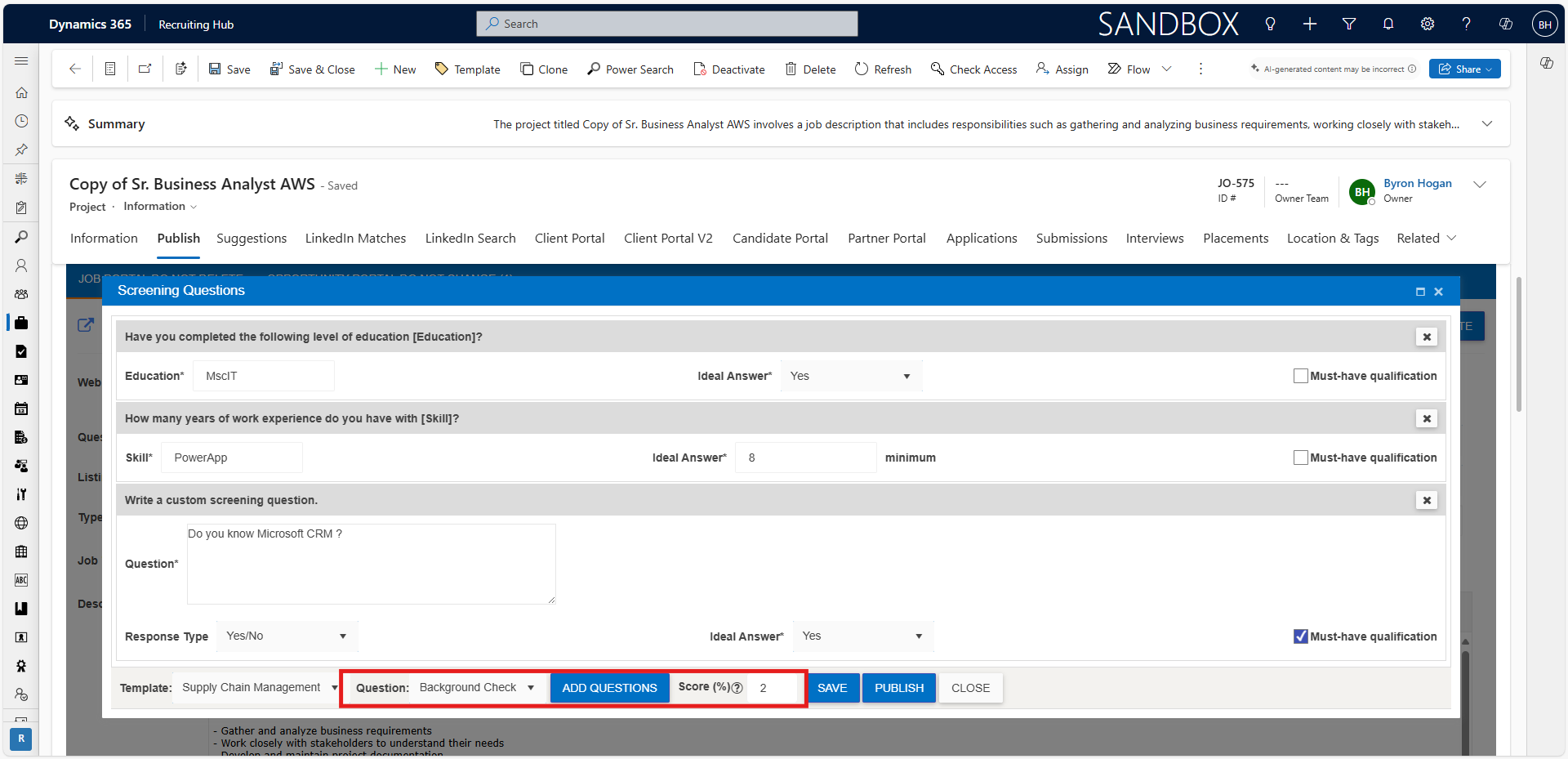Open the Copilot icon in top bar
1568x759 pixels.
coord(1506,24)
